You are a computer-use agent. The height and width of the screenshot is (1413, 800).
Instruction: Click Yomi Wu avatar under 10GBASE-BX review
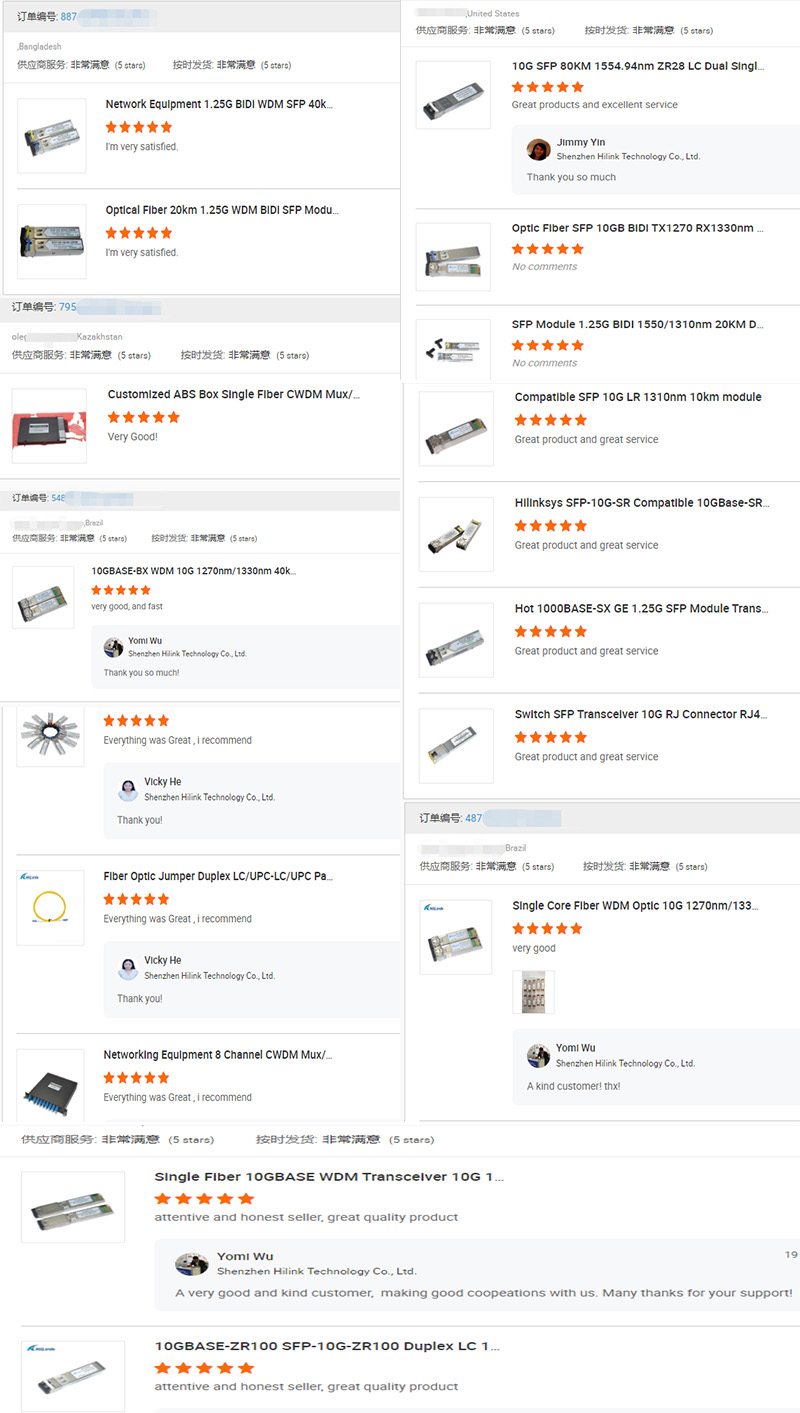(x=113, y=646)
